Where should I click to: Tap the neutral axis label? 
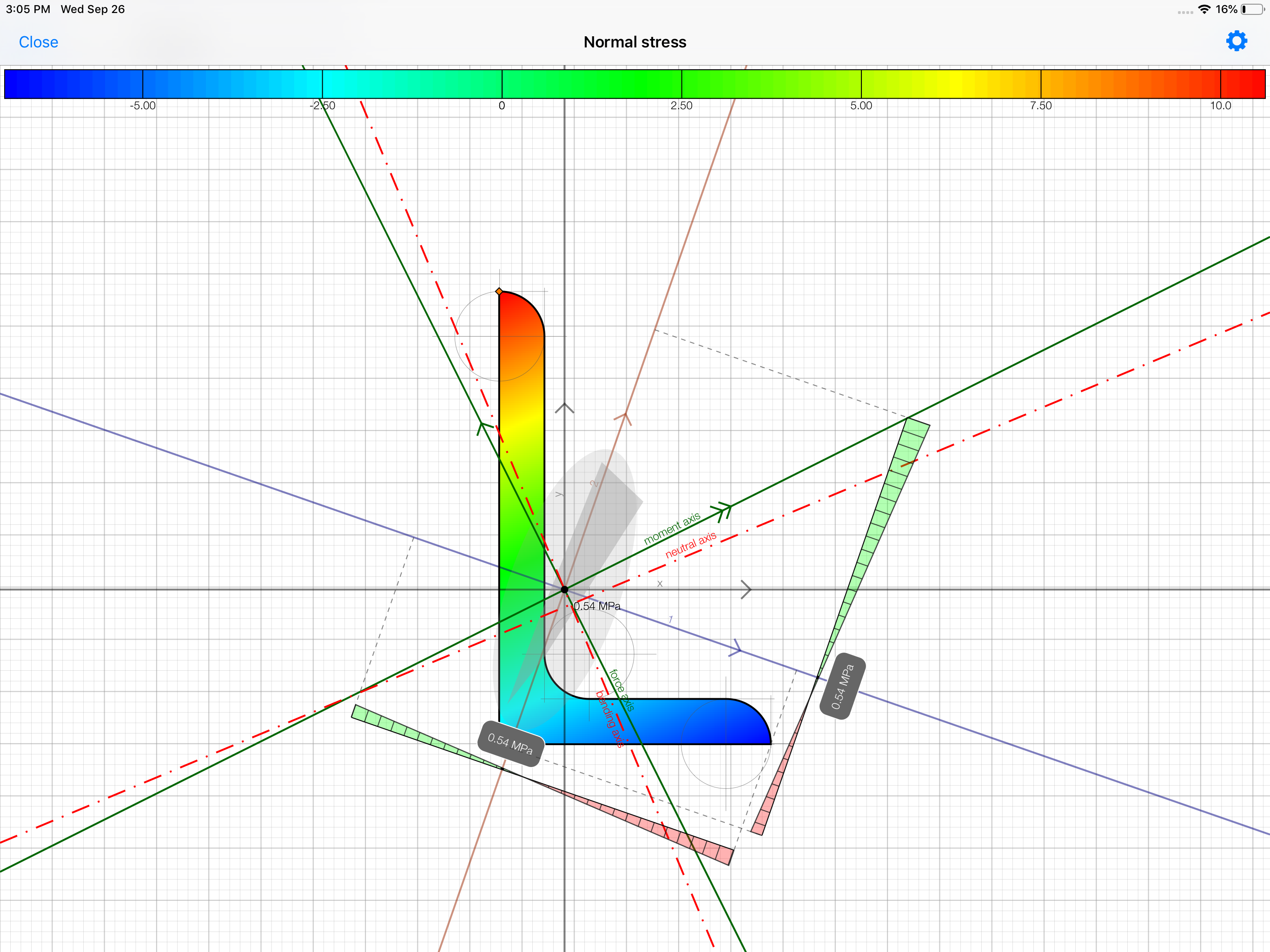690,544
